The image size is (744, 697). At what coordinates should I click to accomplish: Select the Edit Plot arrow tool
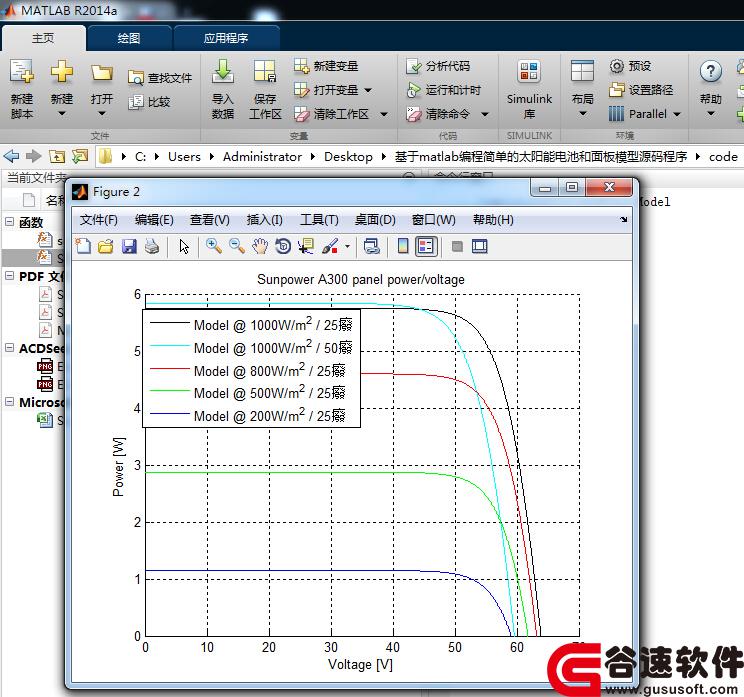coord(184,247)
